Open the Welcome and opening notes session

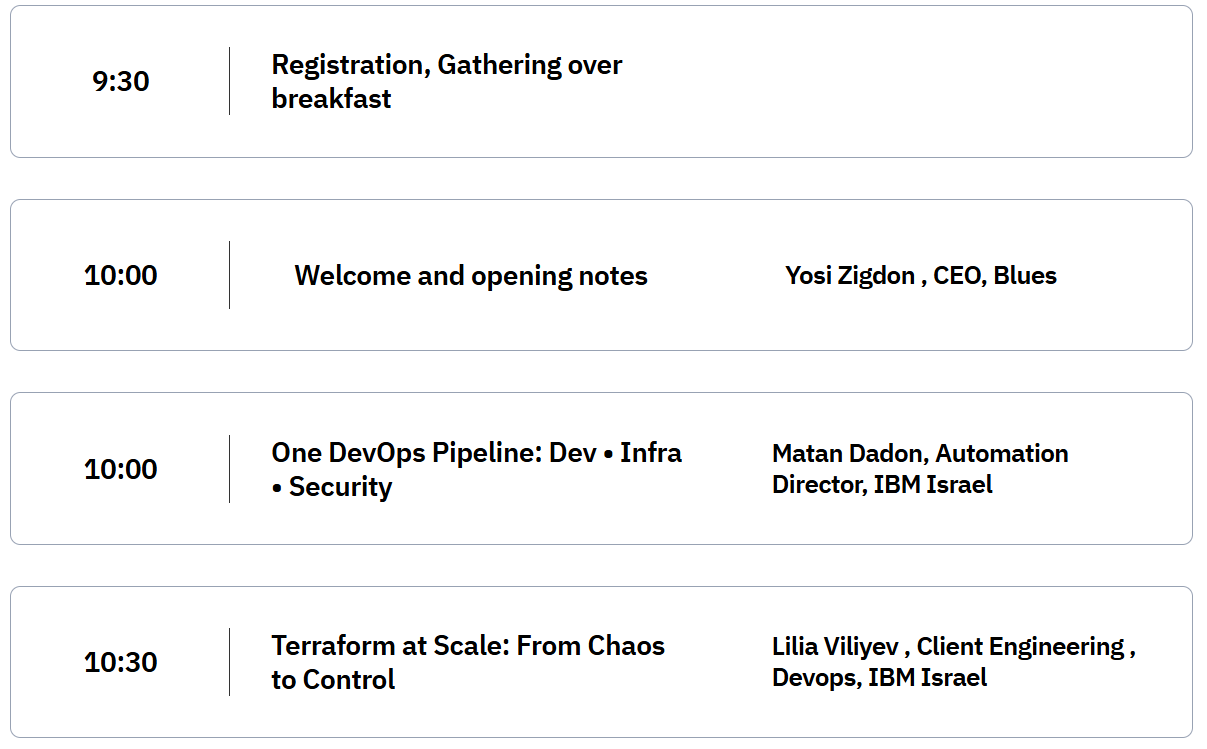pyautogui.click(x=471, y=276)
